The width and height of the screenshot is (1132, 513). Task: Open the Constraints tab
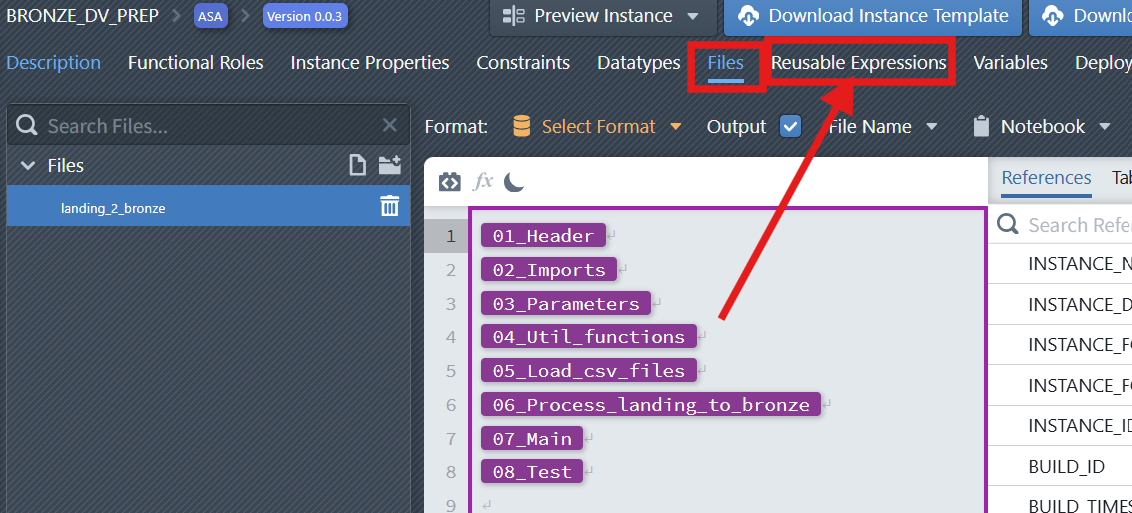pos(523,63)
